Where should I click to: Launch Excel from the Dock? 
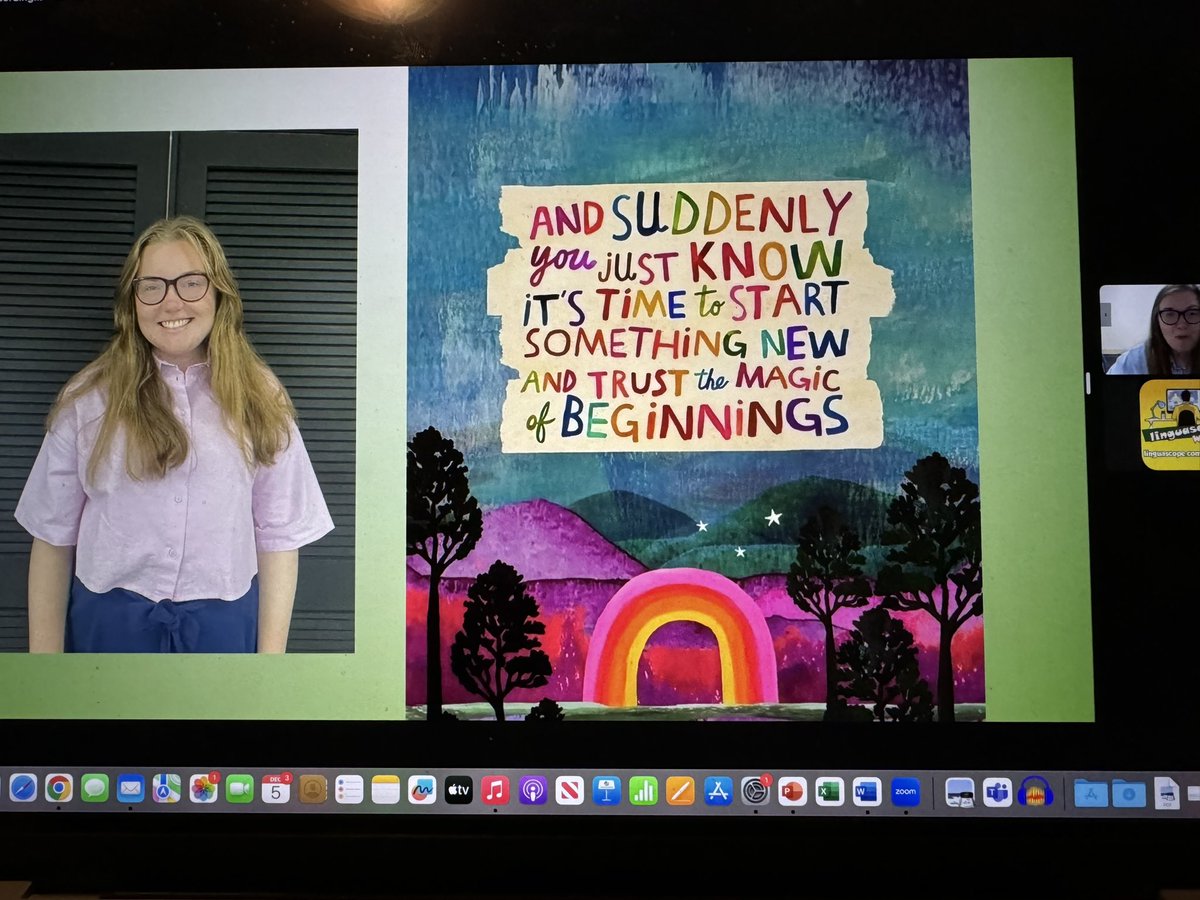click(x=829, y=791)
